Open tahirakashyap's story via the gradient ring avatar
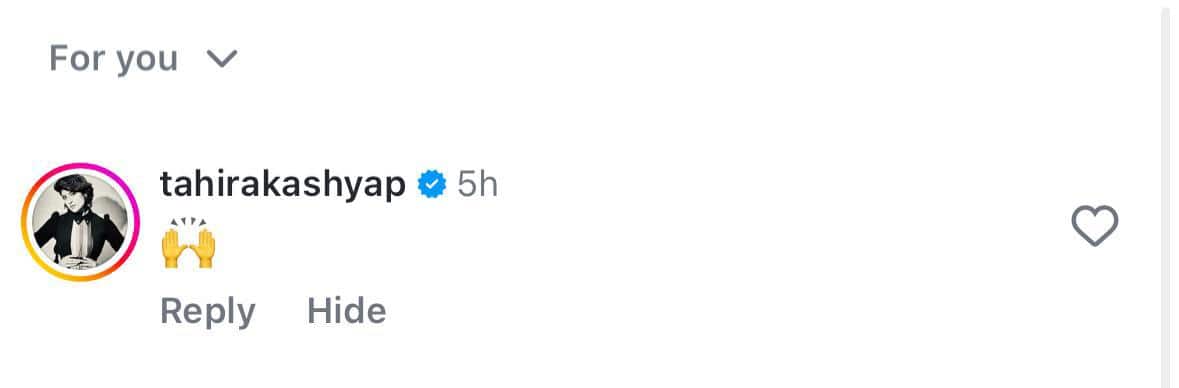The width and height of the screenshot is (1179, 388). [x=80, y=223]
